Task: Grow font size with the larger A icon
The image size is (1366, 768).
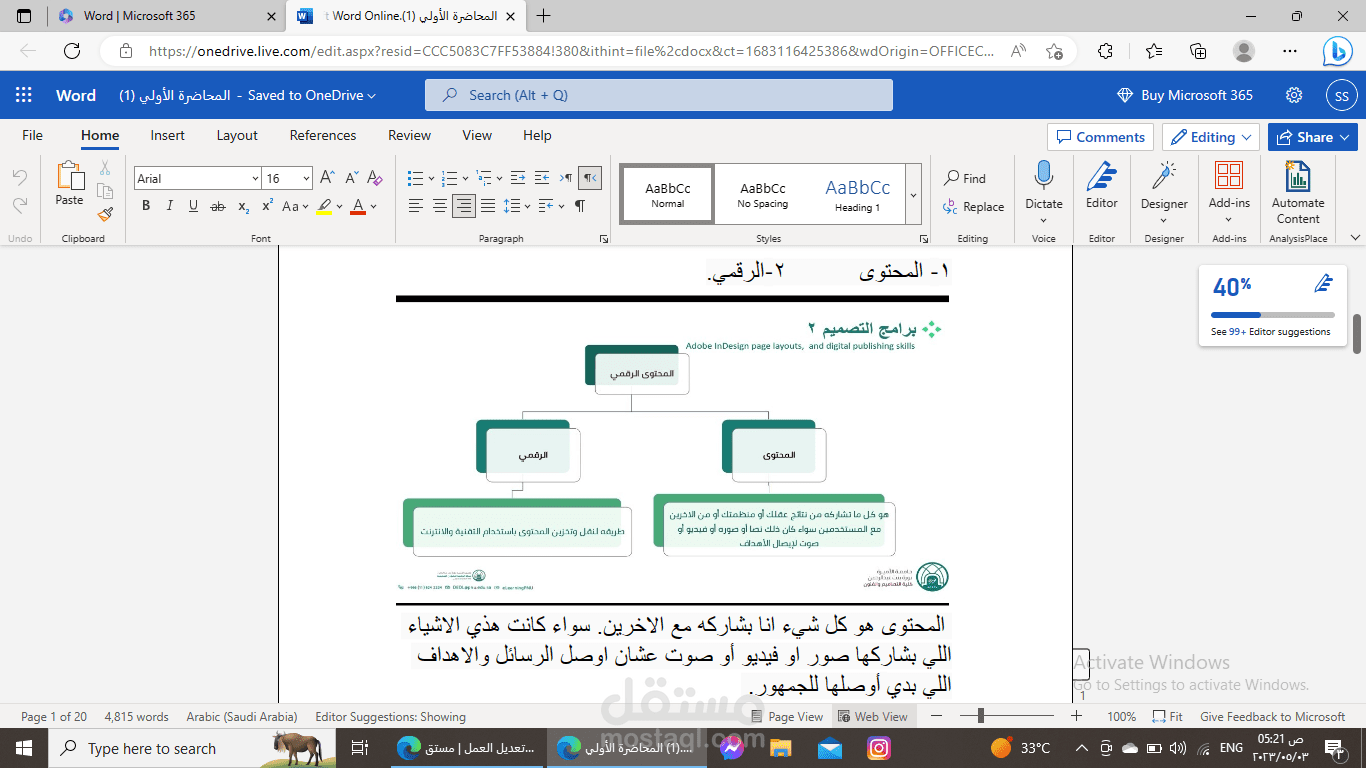Action: coord(327,178)
